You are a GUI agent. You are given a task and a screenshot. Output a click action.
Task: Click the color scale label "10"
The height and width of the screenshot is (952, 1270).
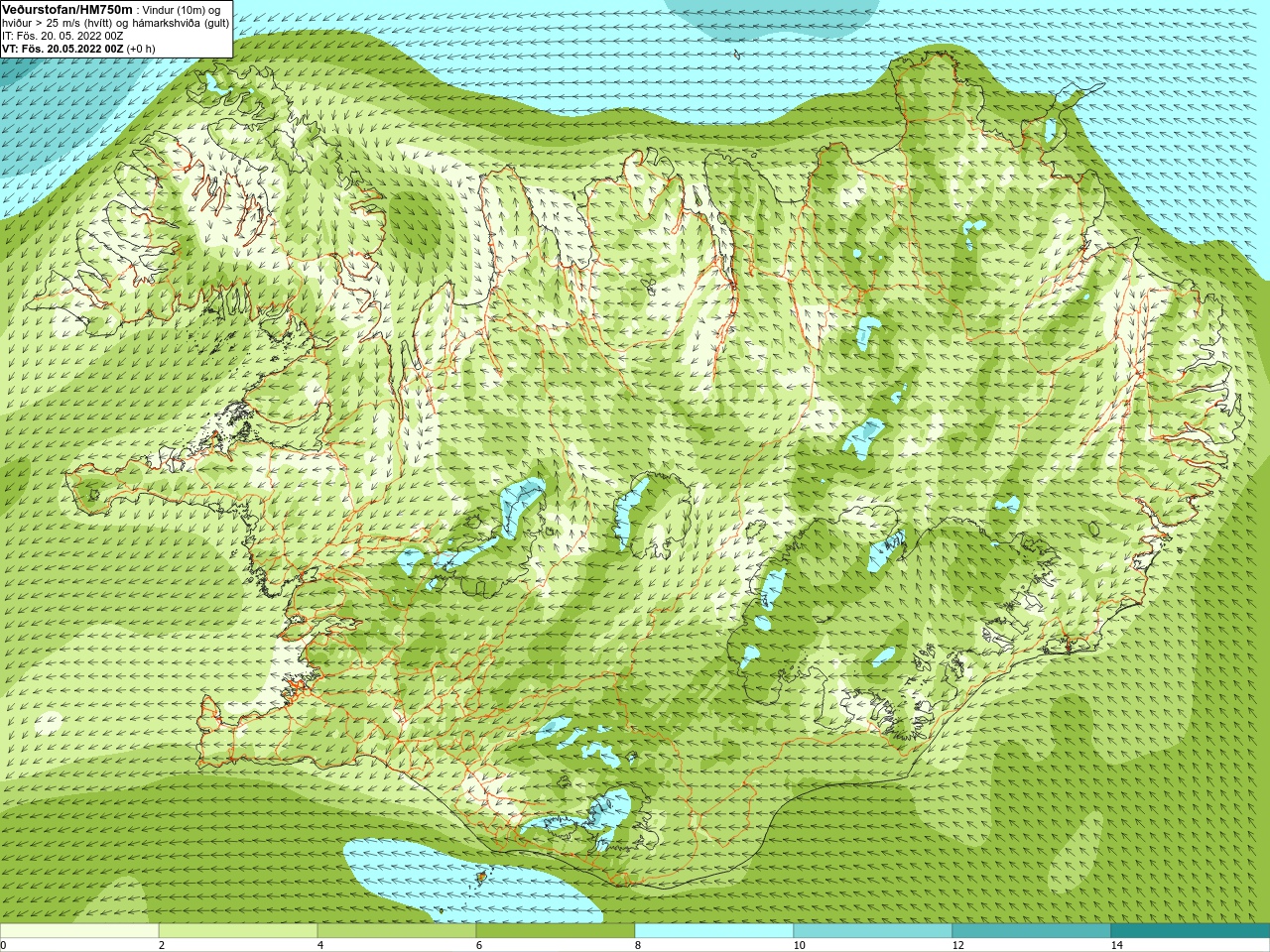[x=799, y=945]
